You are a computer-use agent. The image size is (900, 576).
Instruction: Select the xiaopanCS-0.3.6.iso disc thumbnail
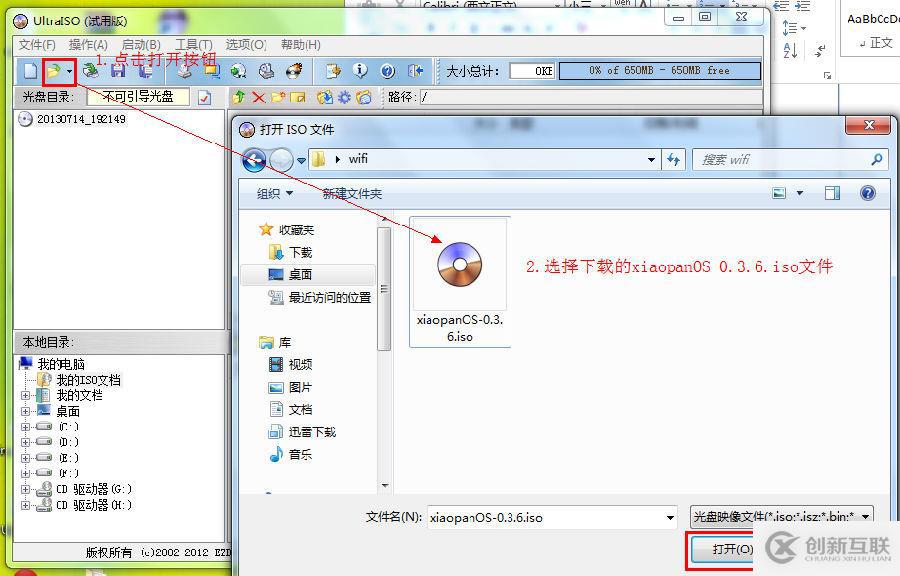458,265
